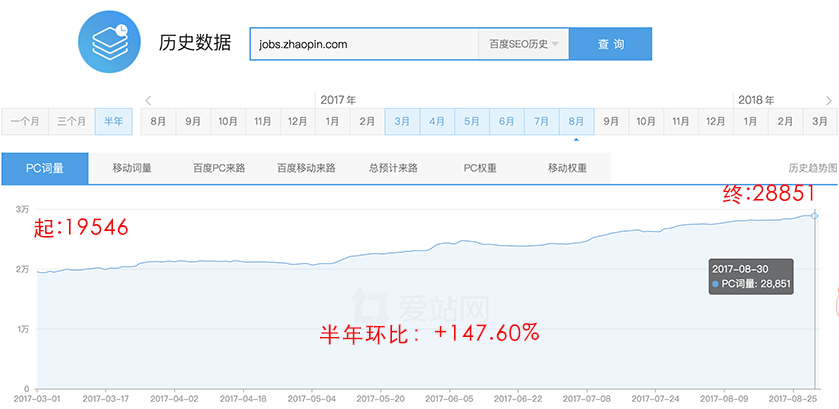This screenshot has height=409, width=839.
Task: Select the unhighlighted 10月 under 2017年
Action: 646,122
